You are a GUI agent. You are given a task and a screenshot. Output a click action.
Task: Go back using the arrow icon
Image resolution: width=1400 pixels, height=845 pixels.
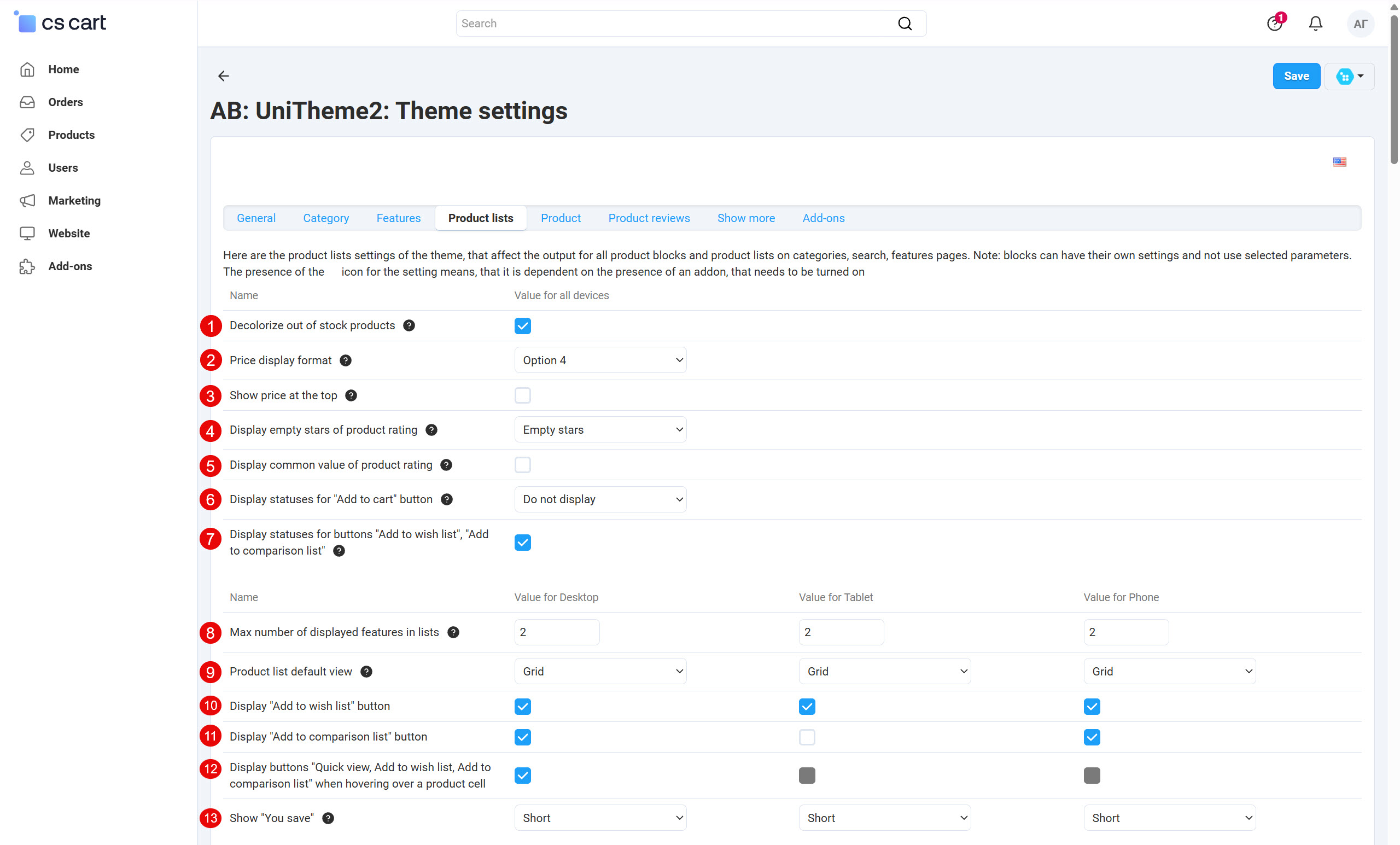tap(223, 76)
